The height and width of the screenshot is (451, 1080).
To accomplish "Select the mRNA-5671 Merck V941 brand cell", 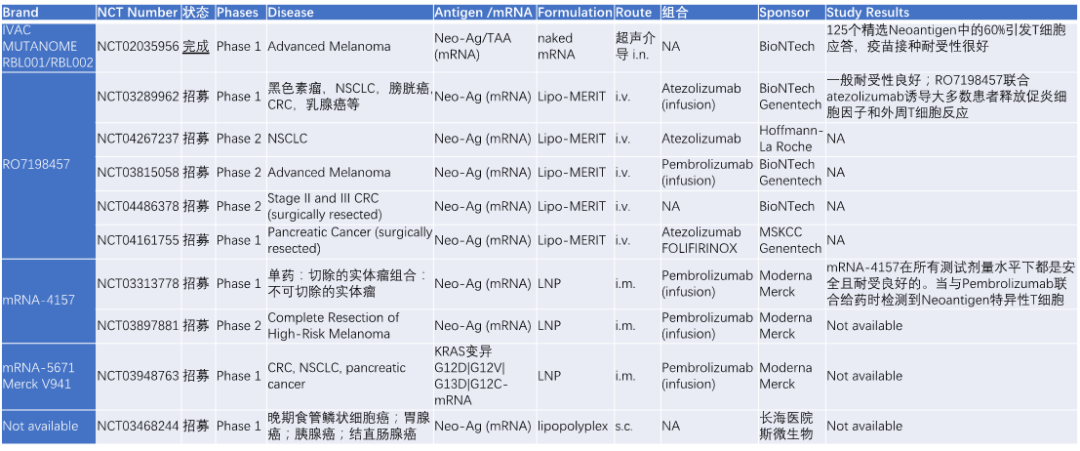I will click(40, 376).
